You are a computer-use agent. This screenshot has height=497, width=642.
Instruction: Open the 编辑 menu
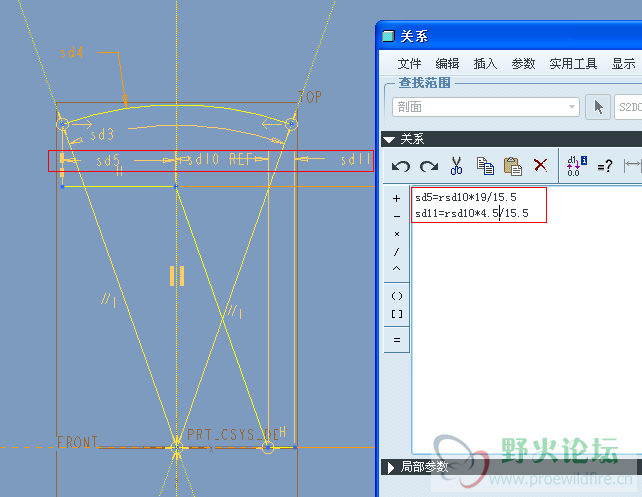447,63
